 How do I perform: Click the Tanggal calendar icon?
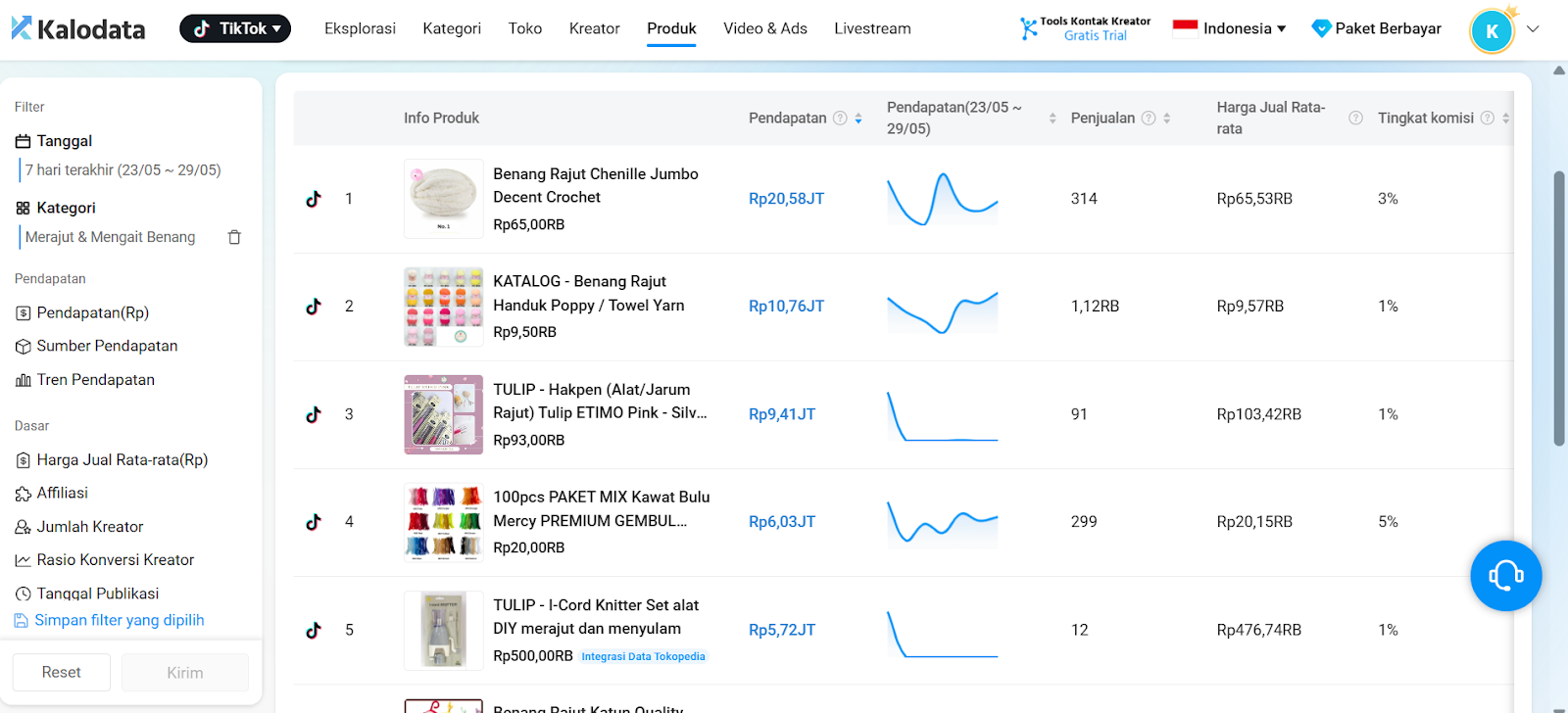click(x=24, y=141)
